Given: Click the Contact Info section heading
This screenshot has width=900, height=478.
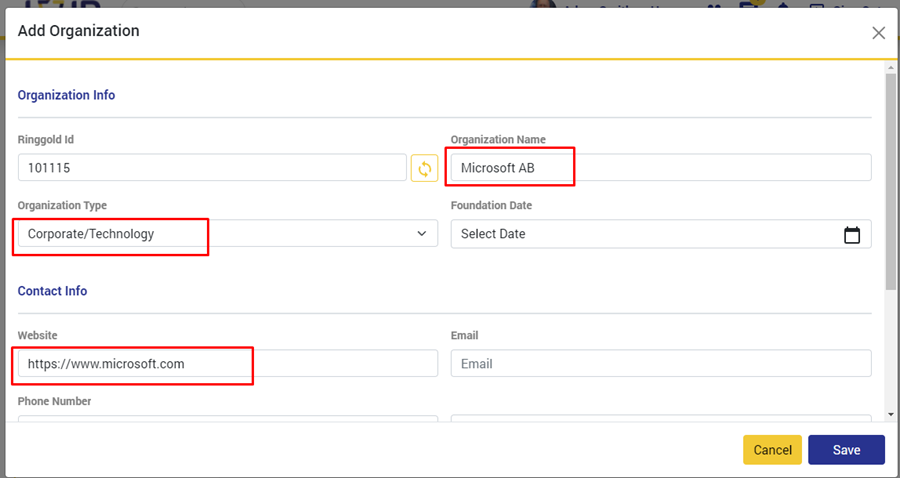Looking at the screenshot, I should (x=52, y=291).
